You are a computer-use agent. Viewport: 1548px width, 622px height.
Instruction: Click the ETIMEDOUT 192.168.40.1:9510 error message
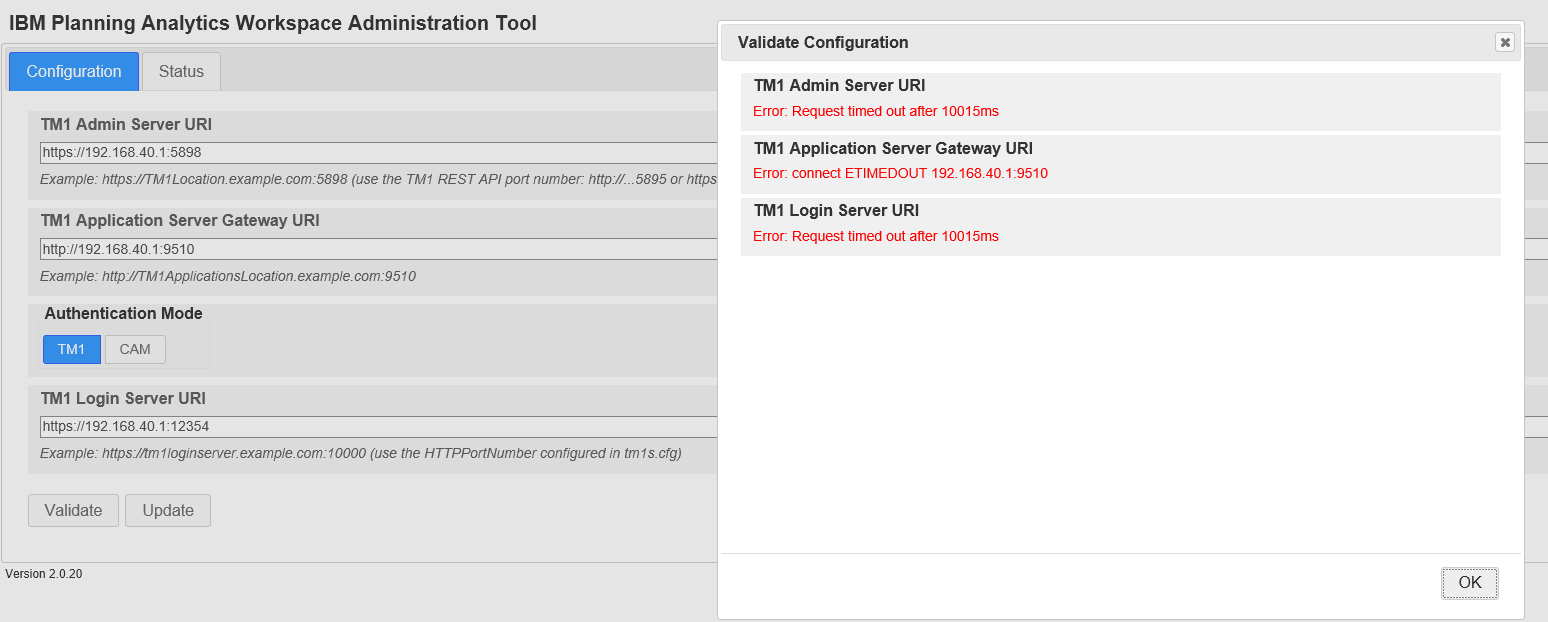pyautogui.click(x=900, y=173)
